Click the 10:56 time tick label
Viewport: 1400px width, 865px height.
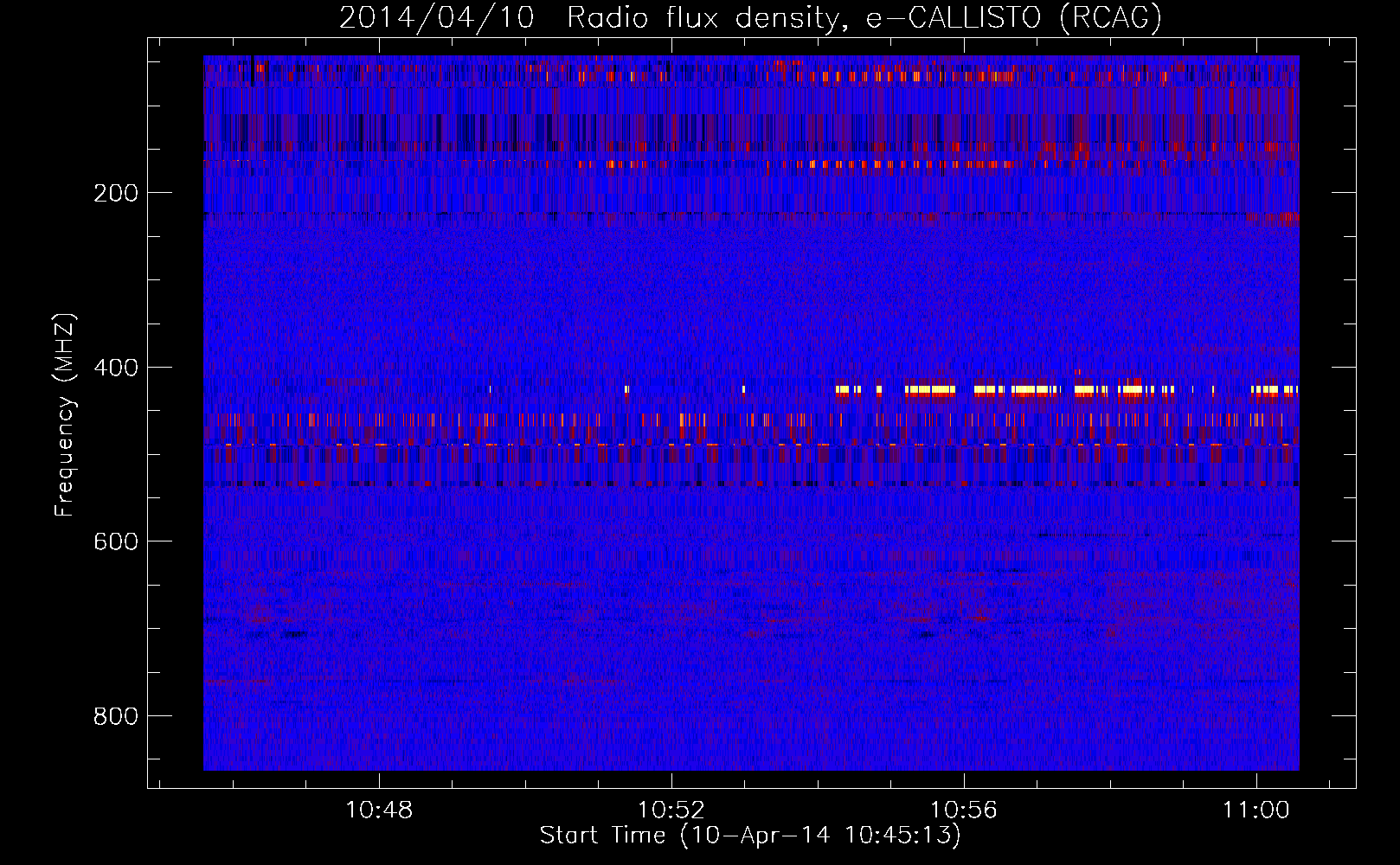[964, 811]
